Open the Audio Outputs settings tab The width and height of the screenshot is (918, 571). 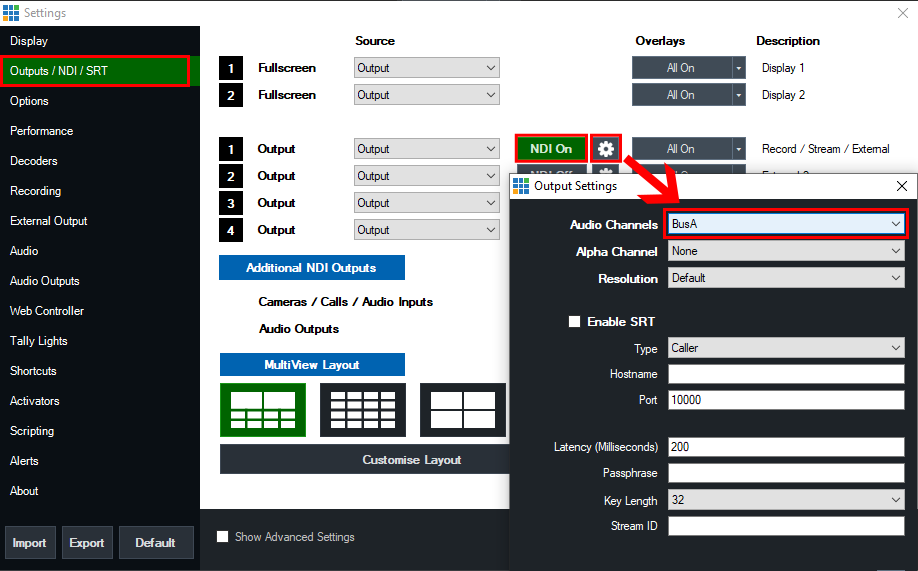click(x=45, y=281)
